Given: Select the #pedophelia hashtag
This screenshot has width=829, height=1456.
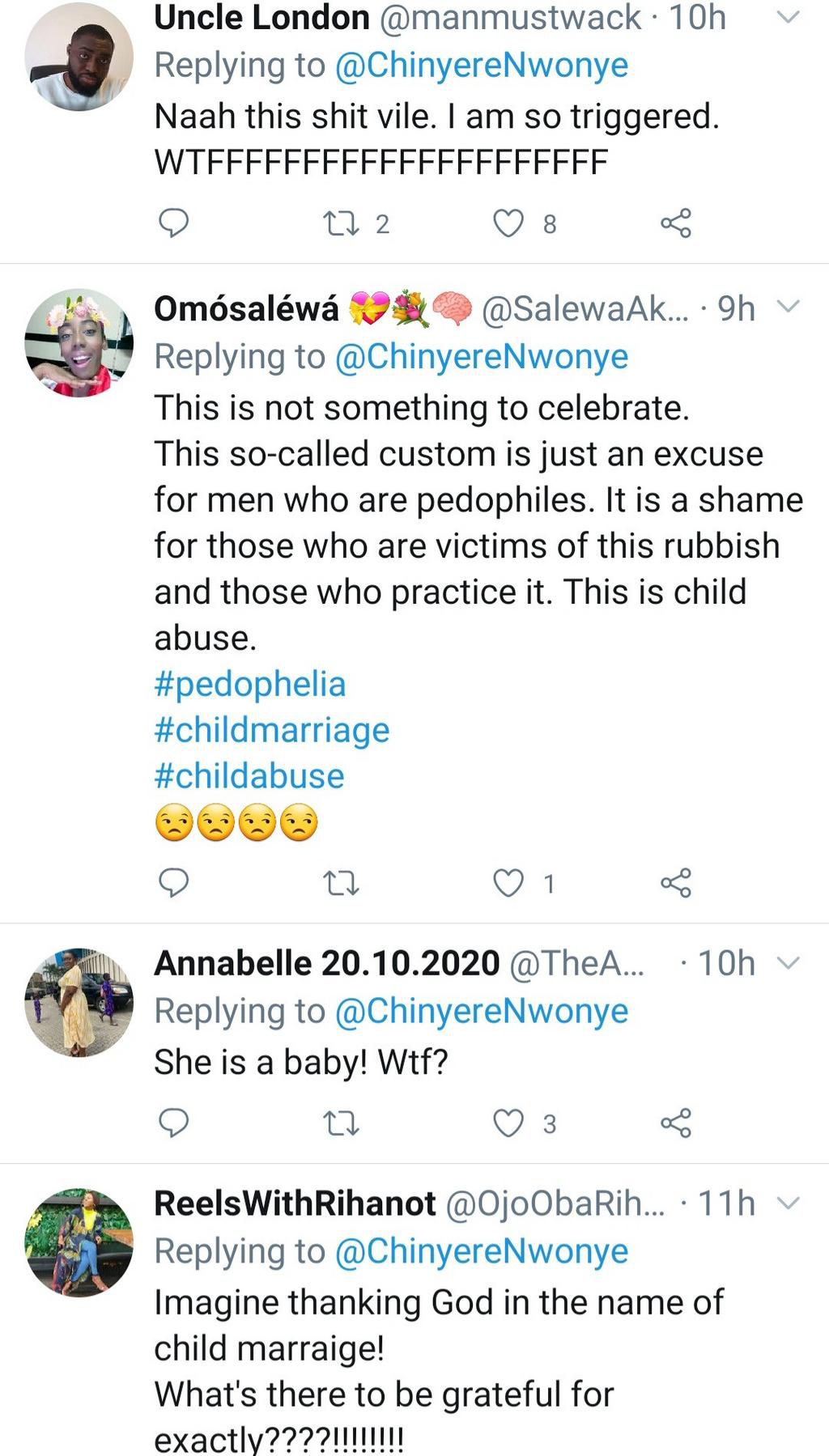Looking at the screenshot, I should (x=249, y=684).
